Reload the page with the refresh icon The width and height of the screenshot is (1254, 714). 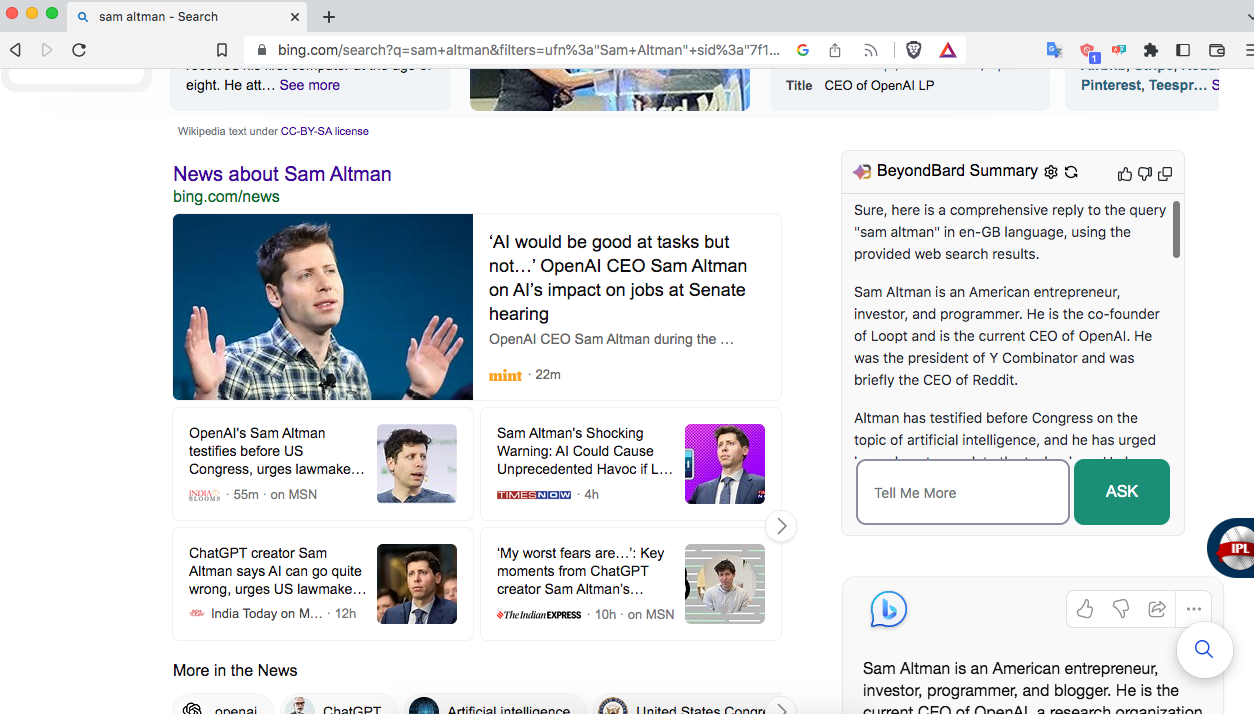pyautogui.click(x=79, y=50)
